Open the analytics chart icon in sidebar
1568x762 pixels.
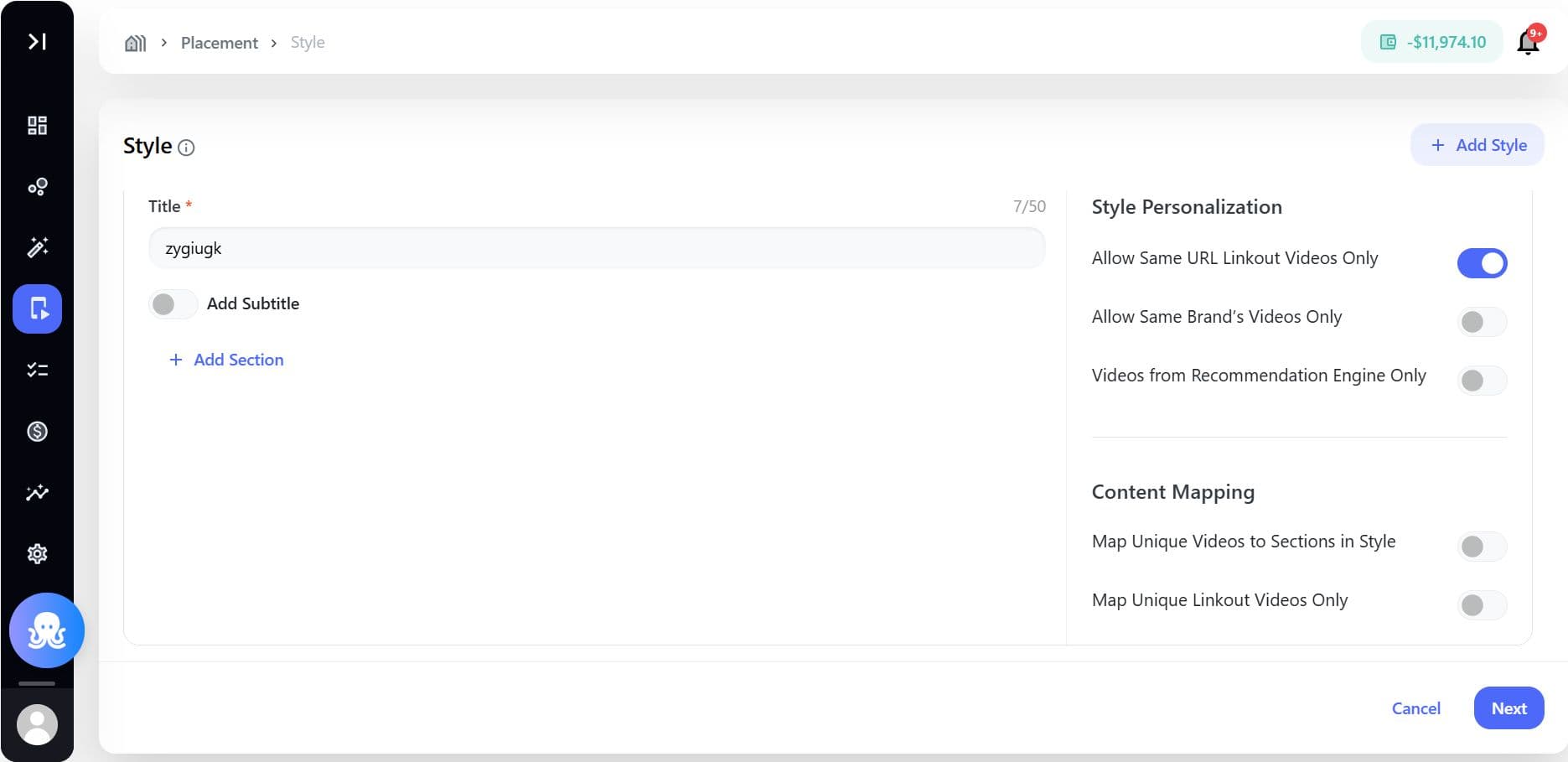click(37, 493)
